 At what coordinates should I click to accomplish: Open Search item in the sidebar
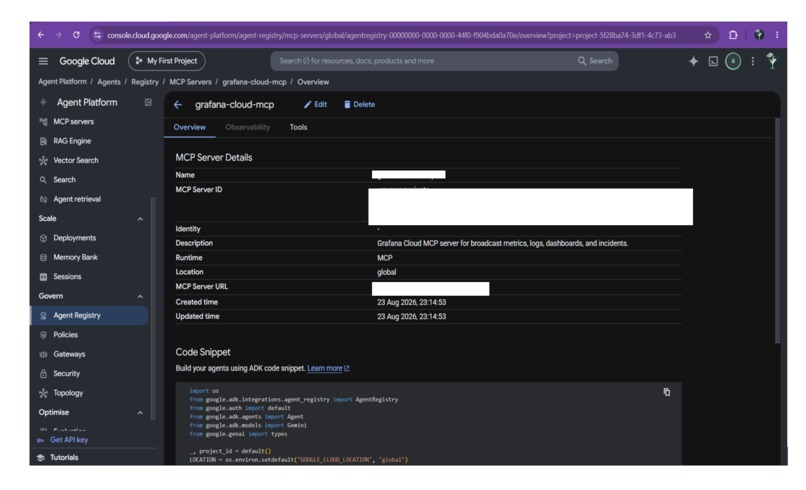pos(64,180)
